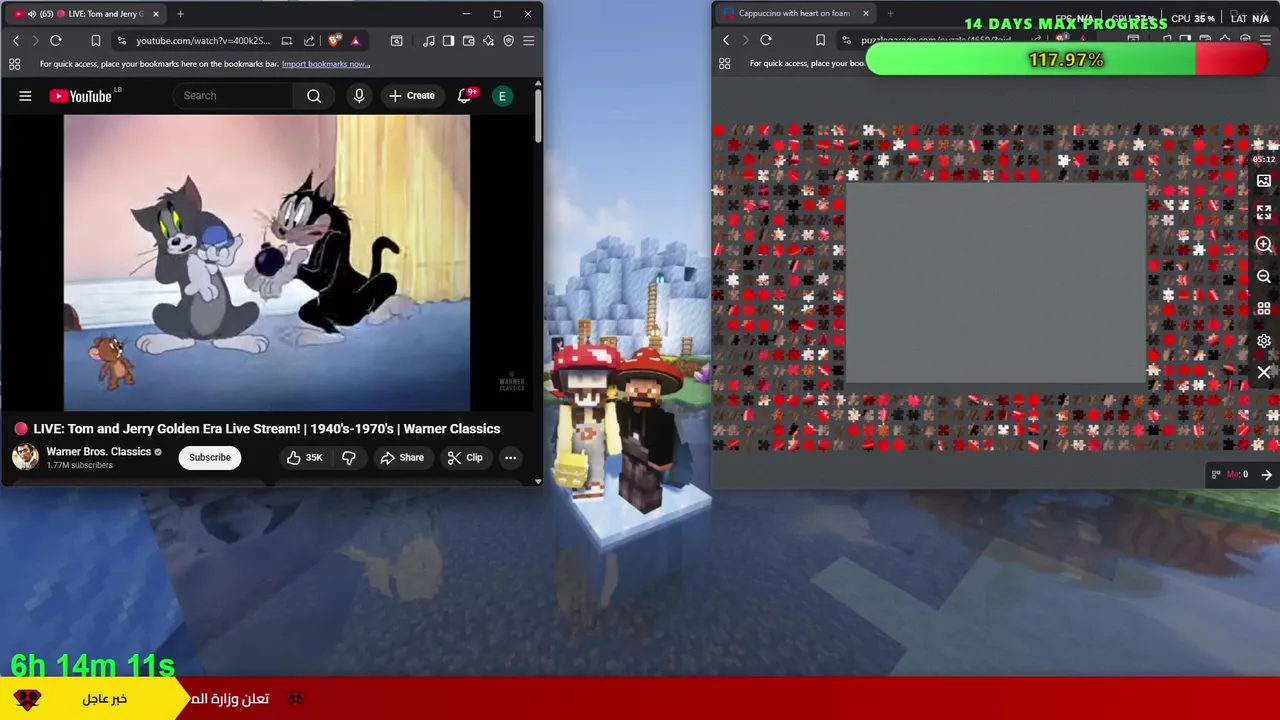Screen dimensions: 1280x720
Task: Start voice search with microphone icon
Action: click(x=359, y=96)
